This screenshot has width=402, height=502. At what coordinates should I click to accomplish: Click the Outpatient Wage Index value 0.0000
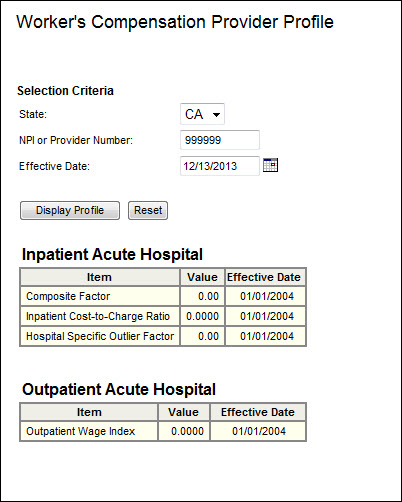[187, 431]
